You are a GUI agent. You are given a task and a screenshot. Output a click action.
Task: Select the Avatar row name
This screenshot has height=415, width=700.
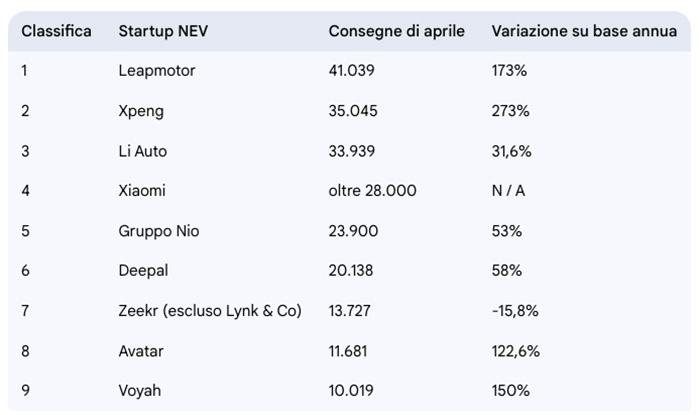pyautogui.click(x=141, y=351)
